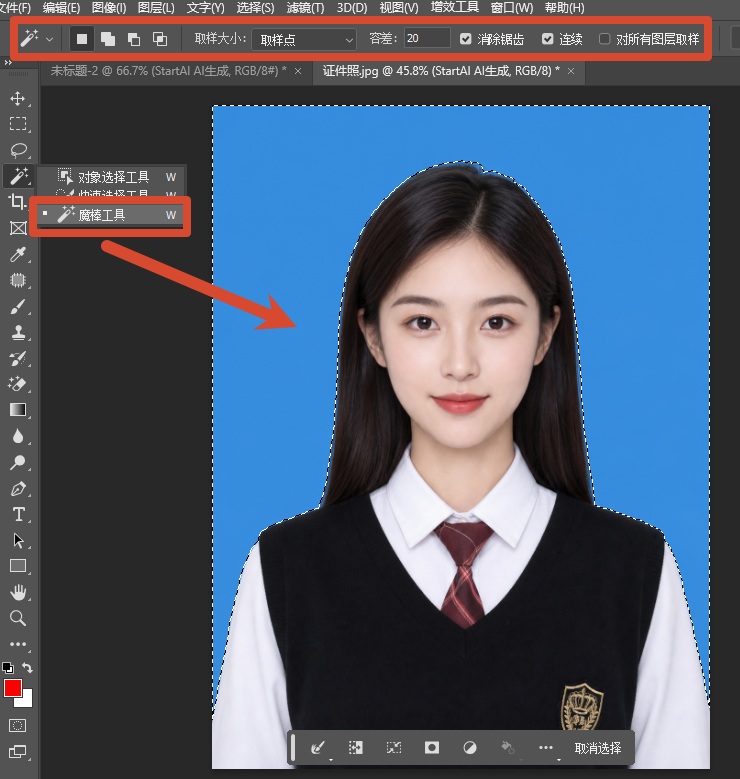
Task: Click the Add to selection mode icon
Action: 108,39
